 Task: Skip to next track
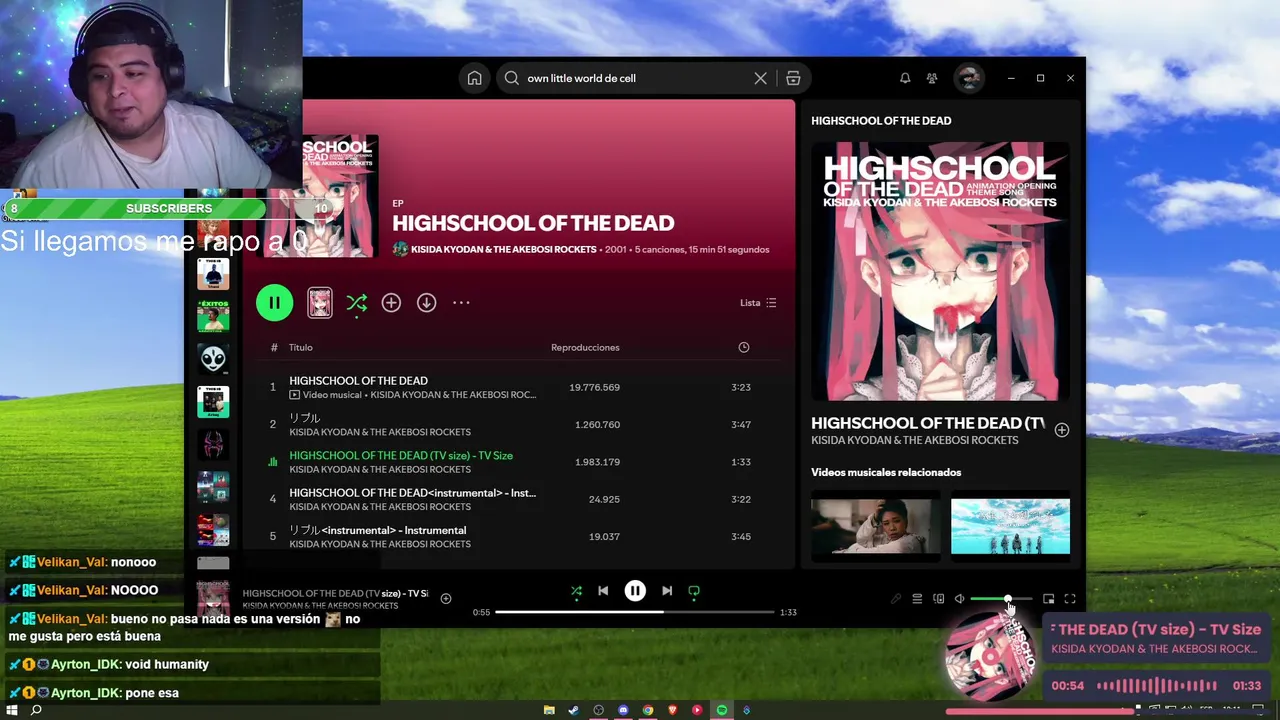(667, 591)
